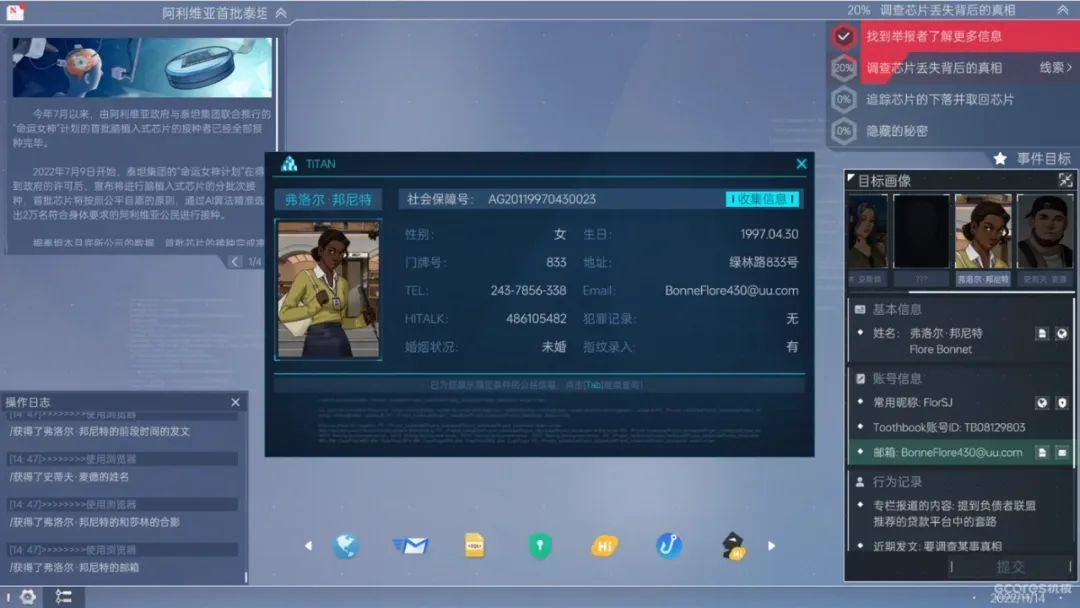Select the unknown ??? target portrait
Screen dimensions: 1080x608
pyautogui.click(x=922, y=232)
